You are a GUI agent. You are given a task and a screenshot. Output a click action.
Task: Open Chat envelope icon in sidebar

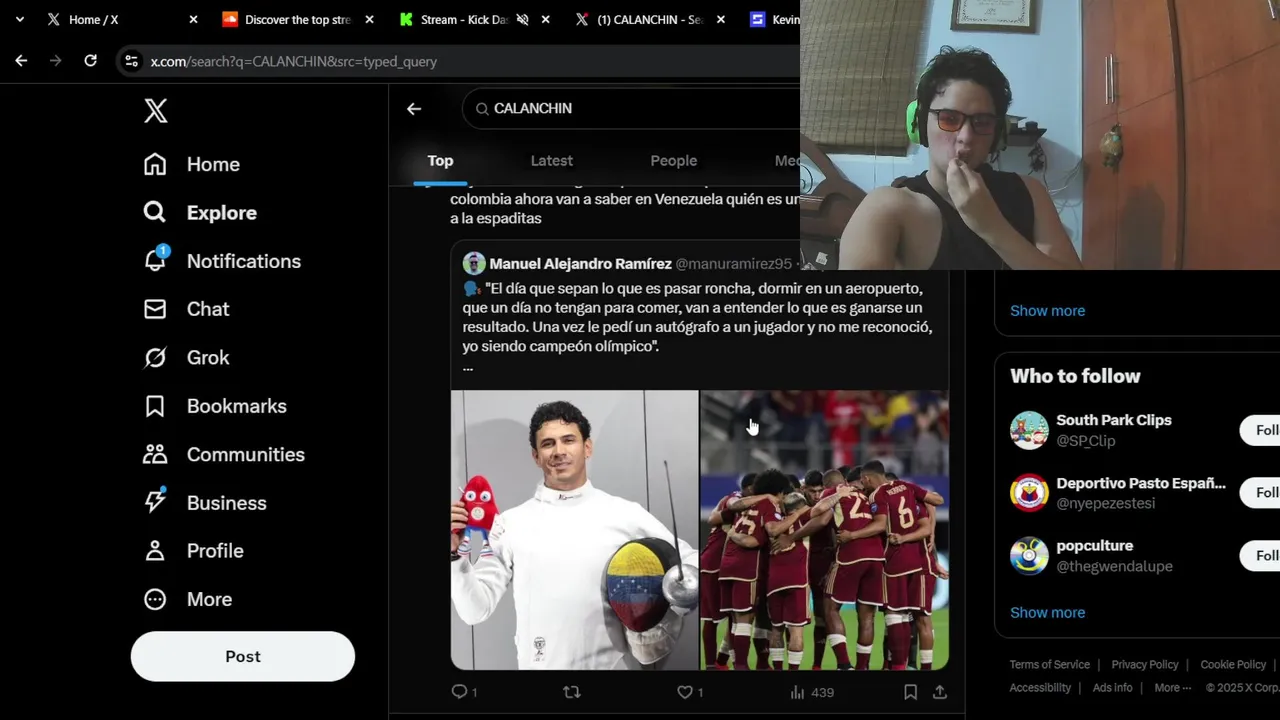(155, 309)
